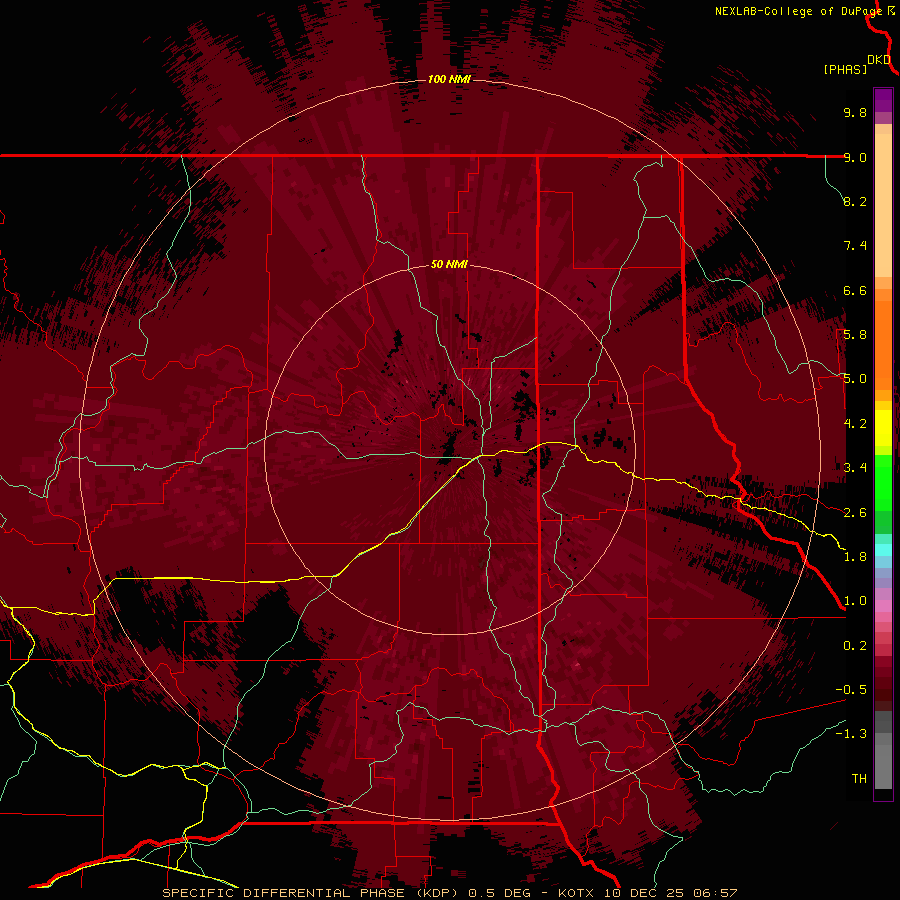Click the 5.8 value on the color scale

(x=855, y=335)
